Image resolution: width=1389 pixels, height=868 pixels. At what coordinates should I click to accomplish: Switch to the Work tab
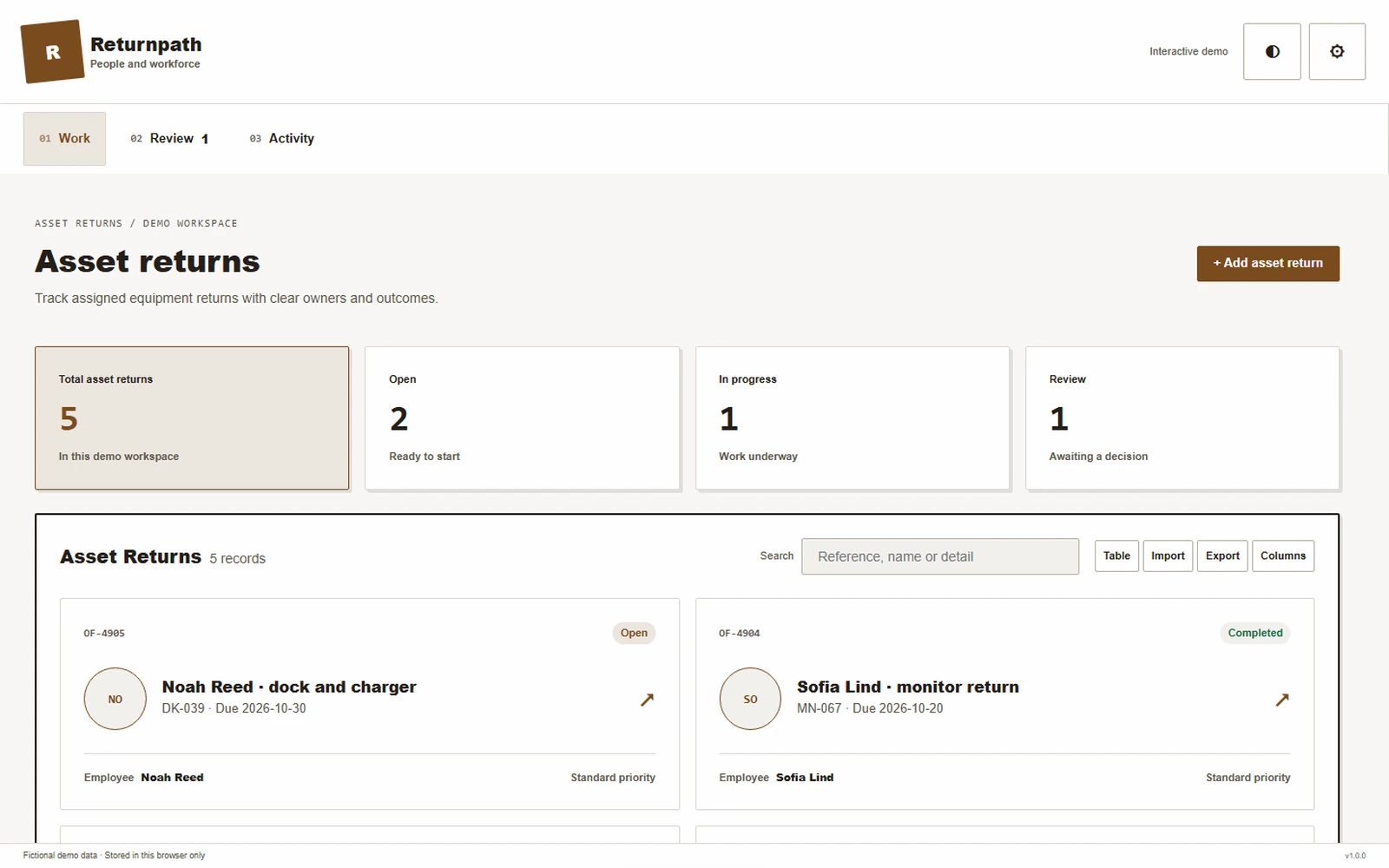[x=64, y=139]
